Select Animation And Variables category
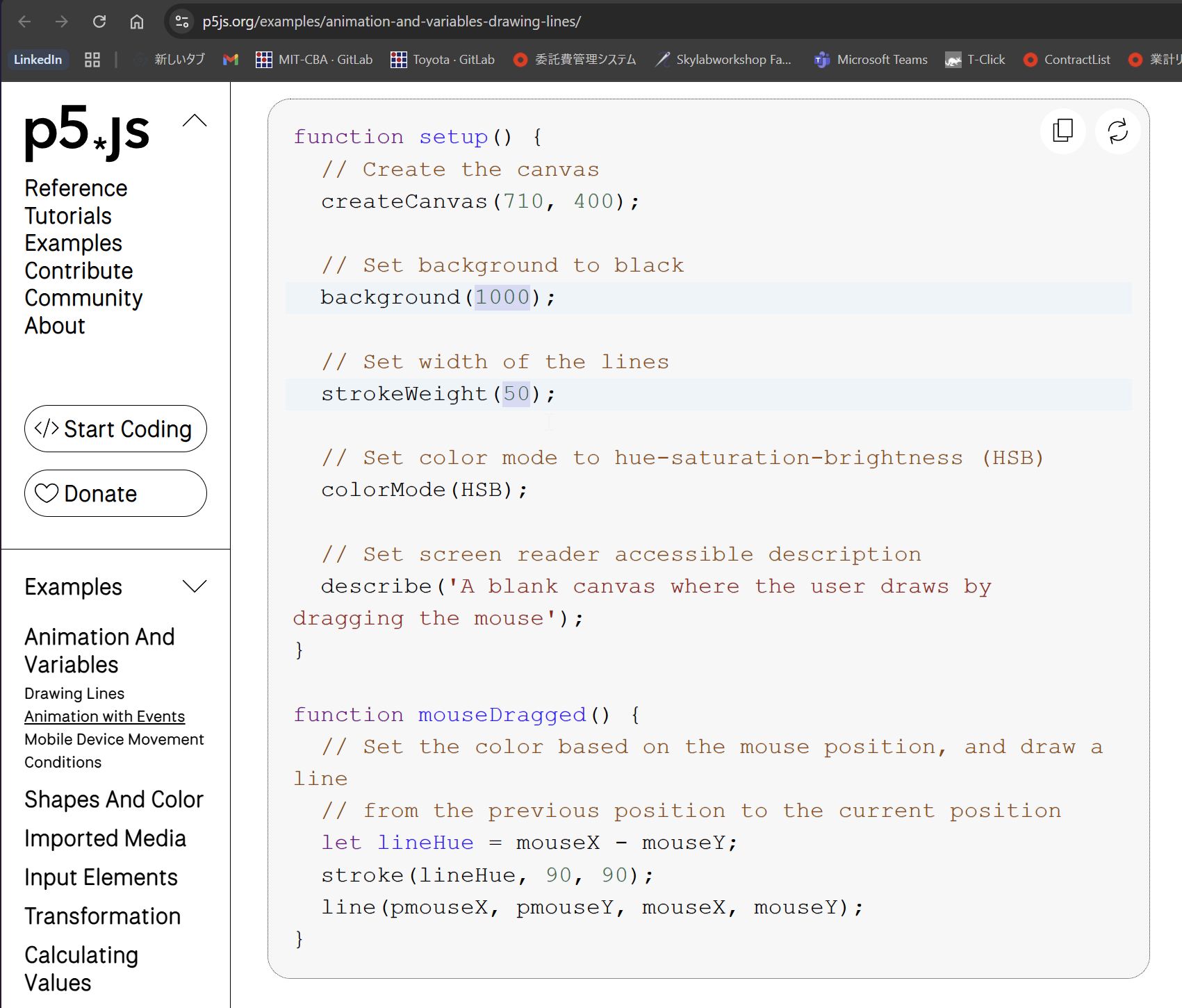This screenshot has height=1008, width=1182. [x=99, y=651]
